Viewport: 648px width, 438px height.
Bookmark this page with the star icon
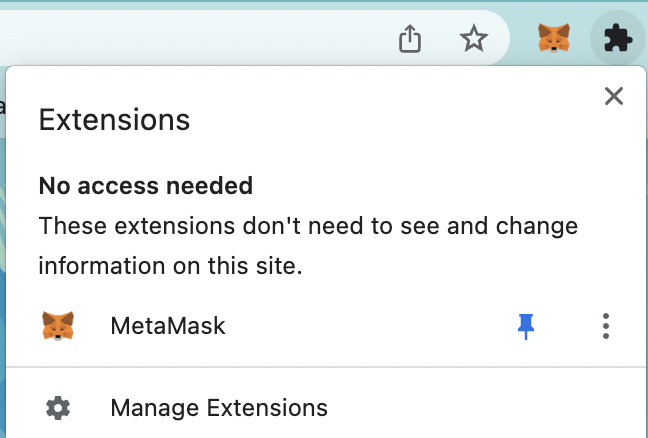pyautogui.click(x=473, y=39)
